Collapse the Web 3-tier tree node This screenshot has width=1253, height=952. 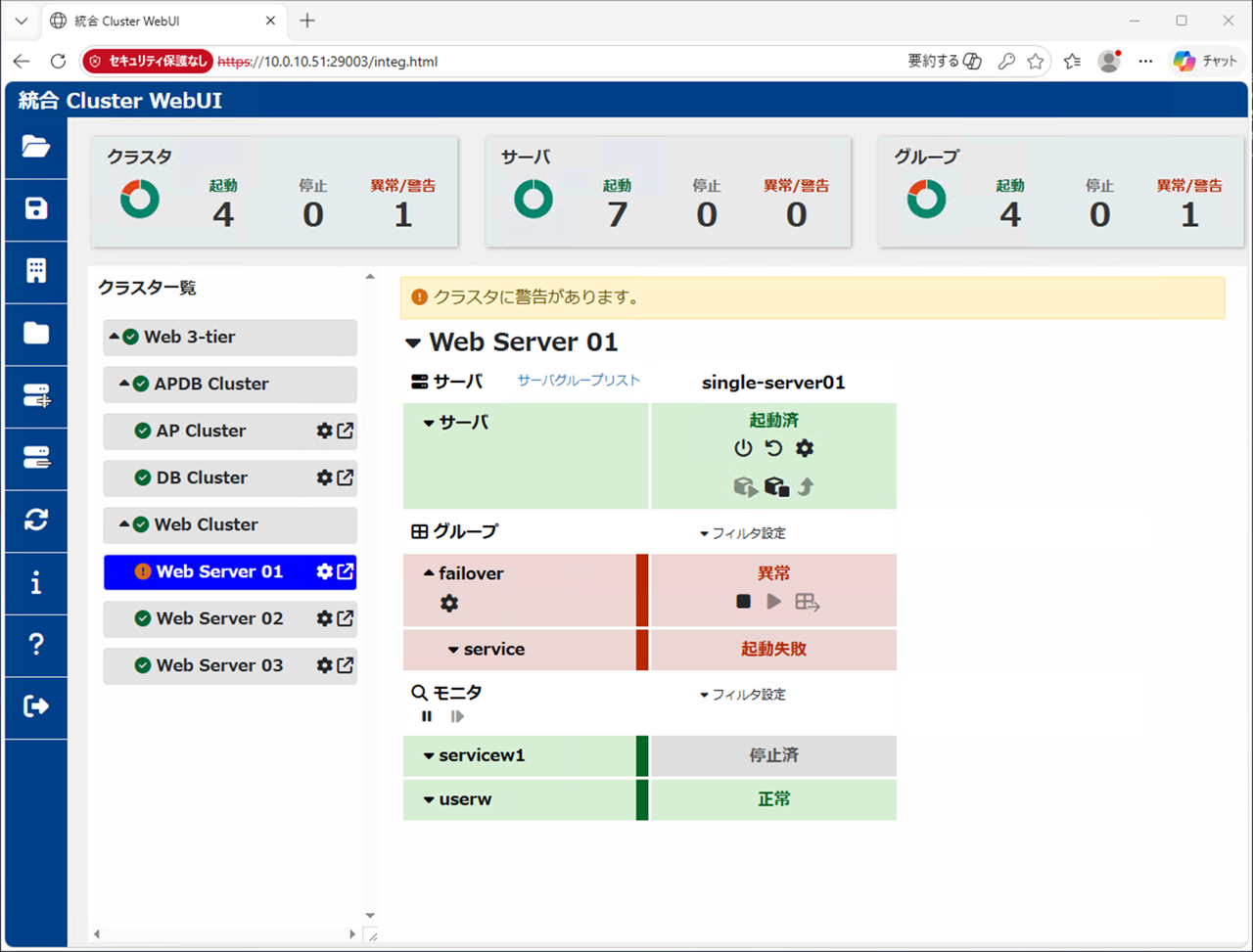[x=115, y=337]
